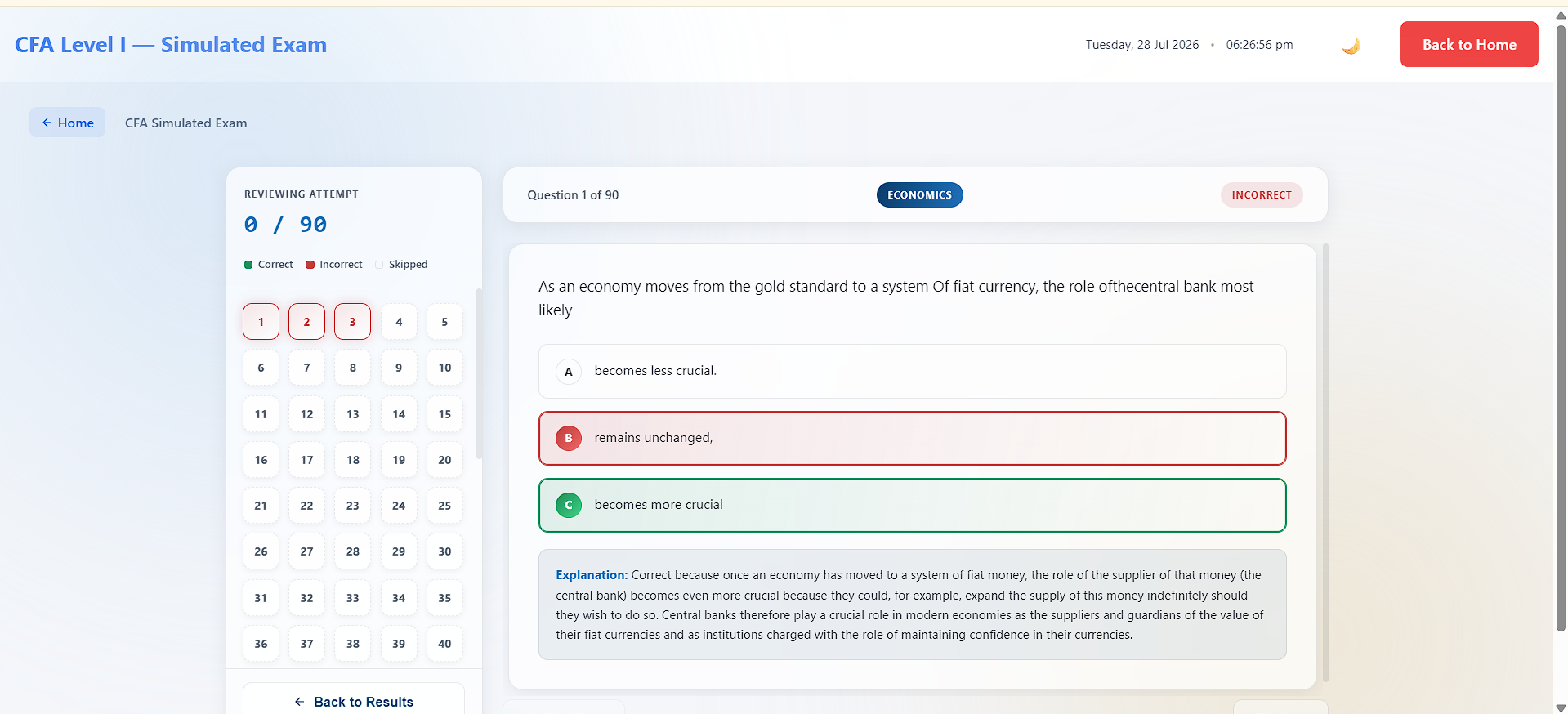
Task: Open question 30
Action: 444,551
